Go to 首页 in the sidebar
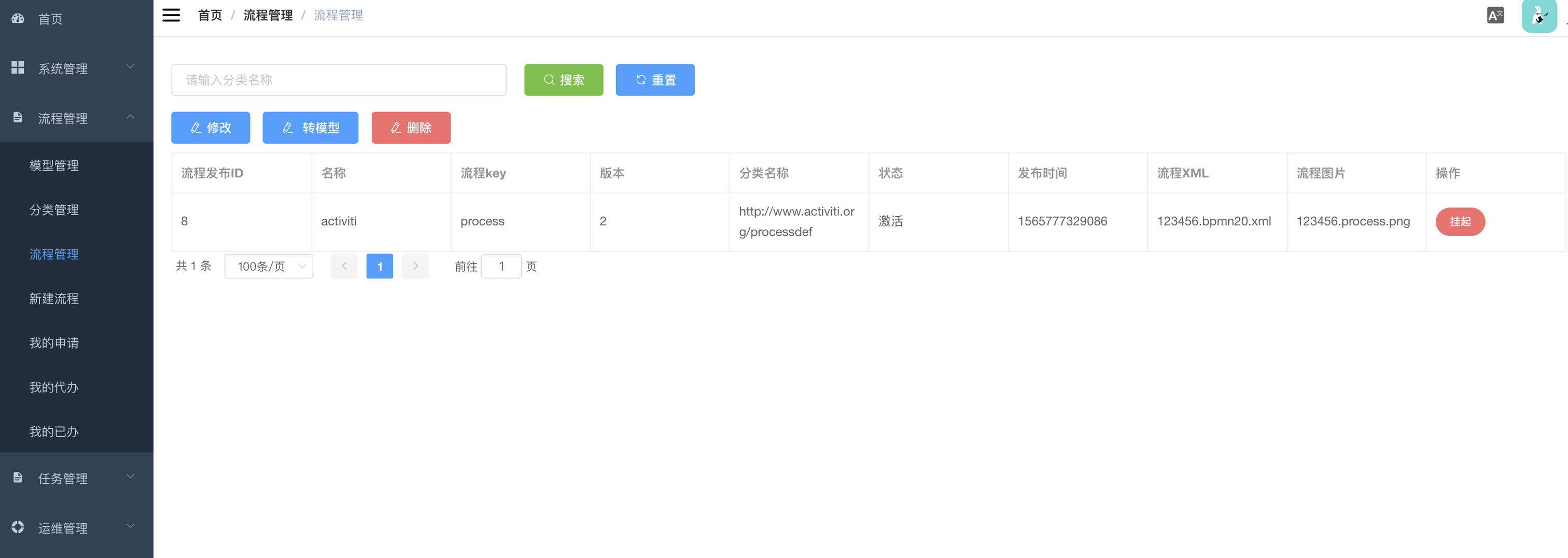The height and width of the screenshot is (558, 1568). pos(77,19)
